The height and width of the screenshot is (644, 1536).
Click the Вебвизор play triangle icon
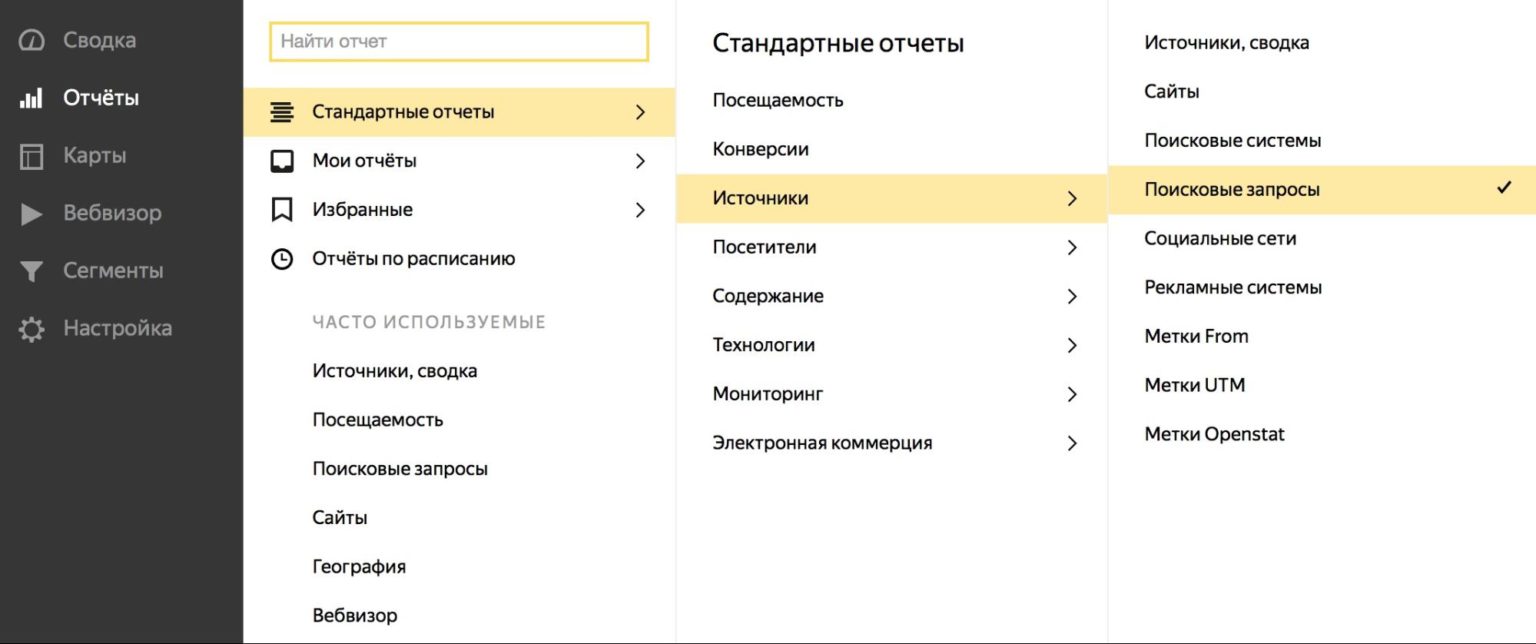32,214
